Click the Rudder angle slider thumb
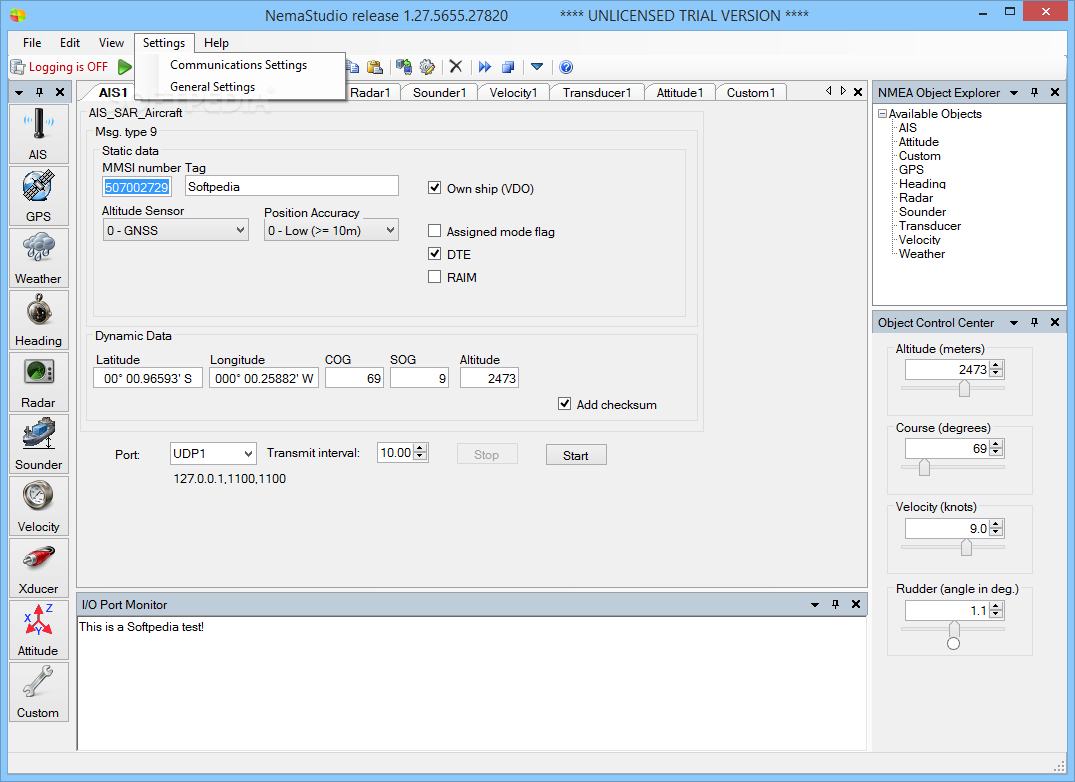This screenshot has height=782, width=1075. tap(954, 629)
